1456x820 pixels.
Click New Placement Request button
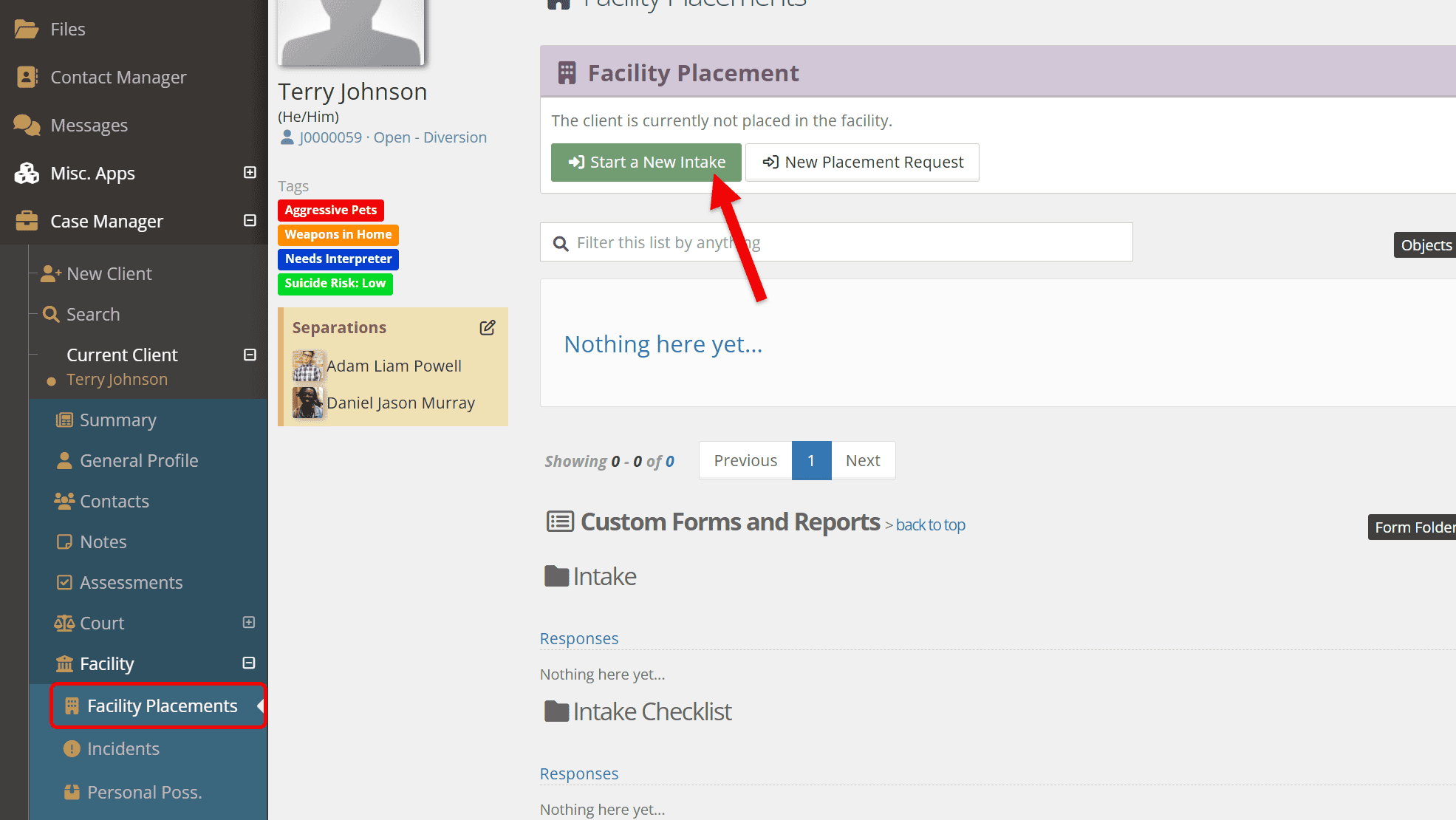(862, 162)
